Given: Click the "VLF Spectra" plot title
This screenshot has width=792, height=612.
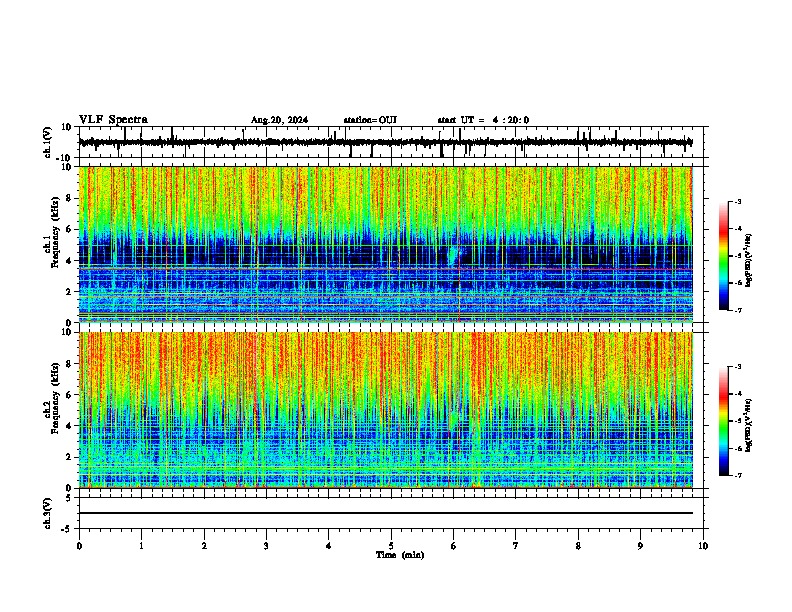Looking at the screenshot, I should tap(113, 120).
